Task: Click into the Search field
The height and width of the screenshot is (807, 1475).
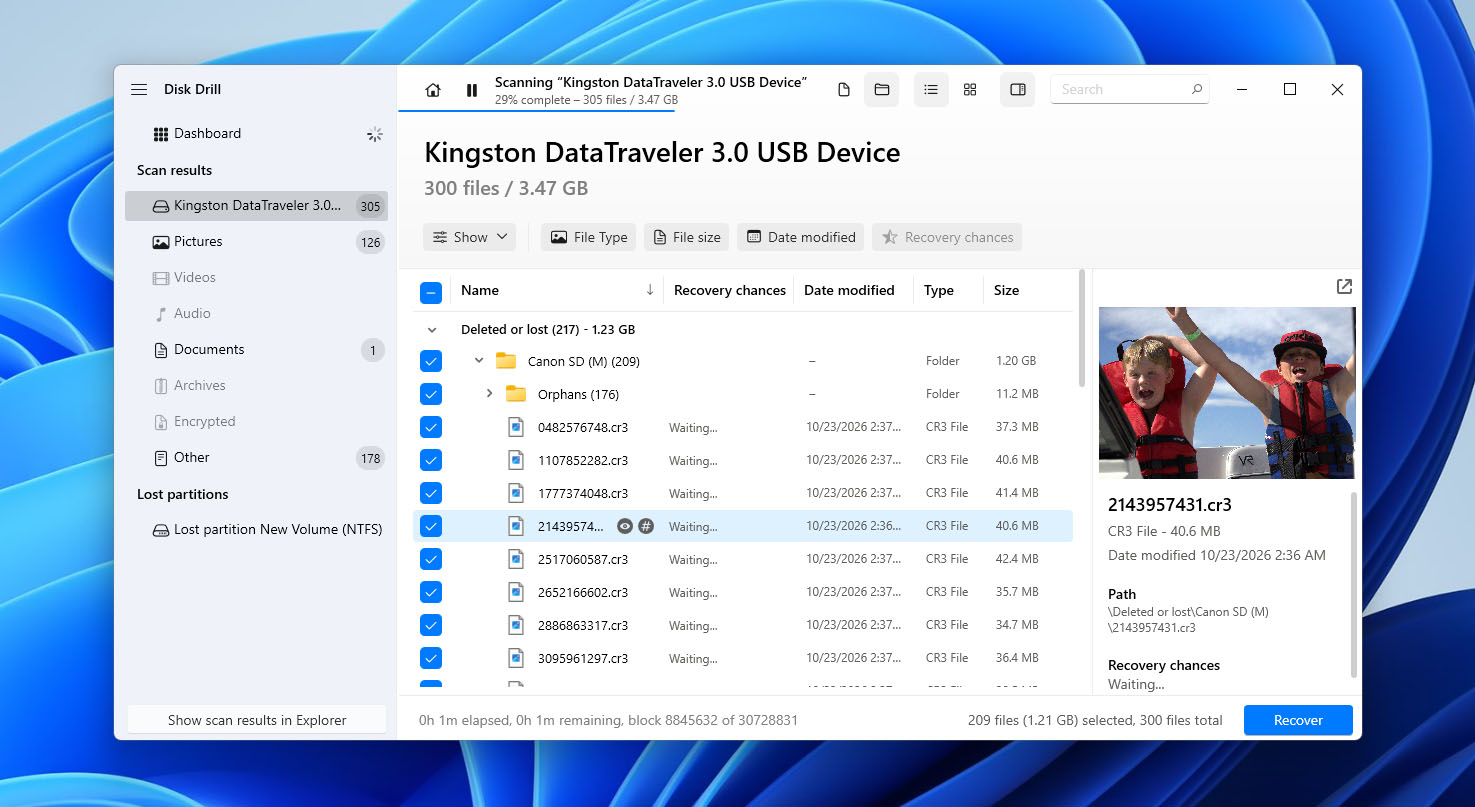Action: [1129, 90]
